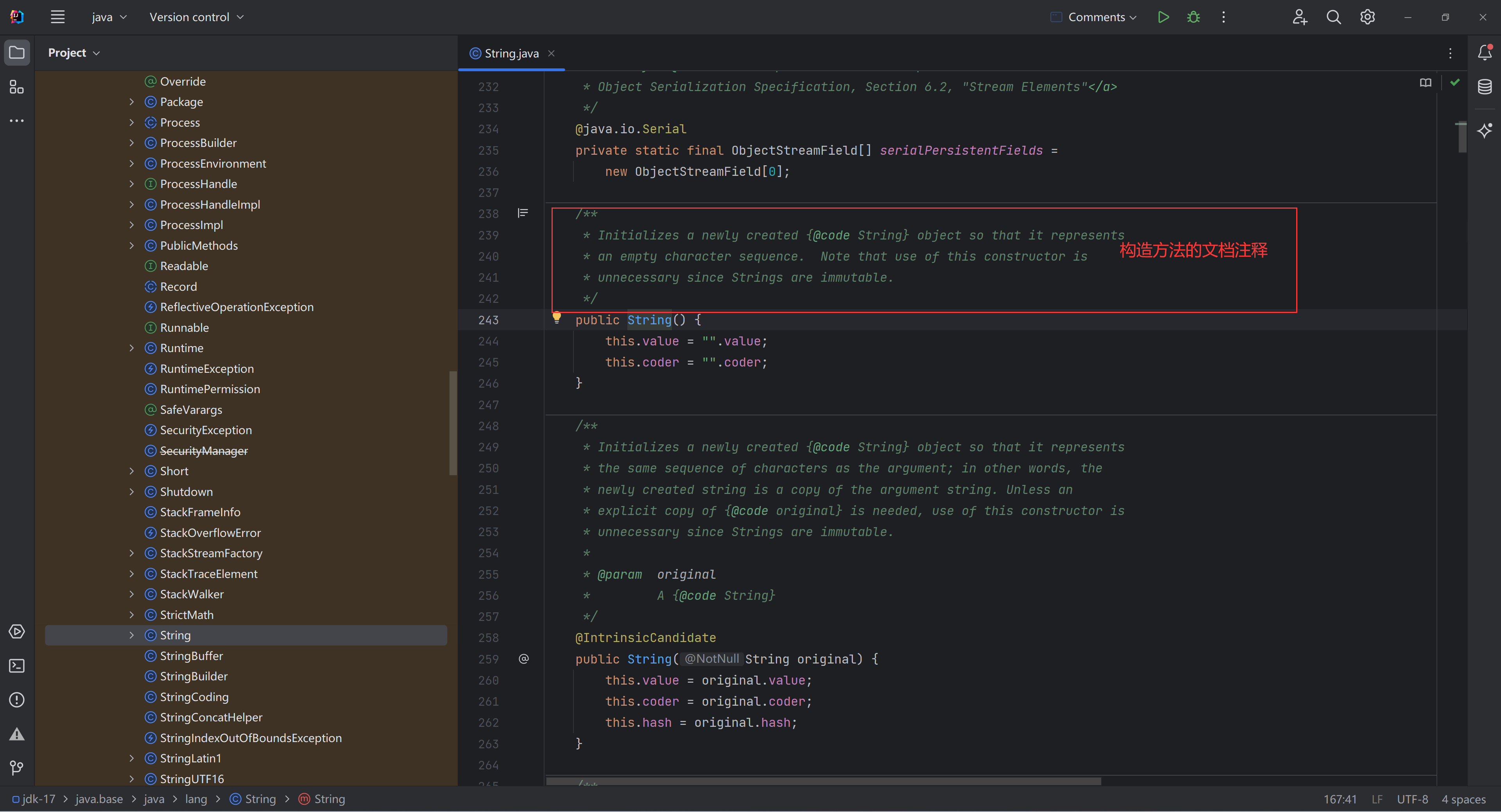Click the project tree vertical scrollbar
1501x812 pixels.
(x=453, y=424)
